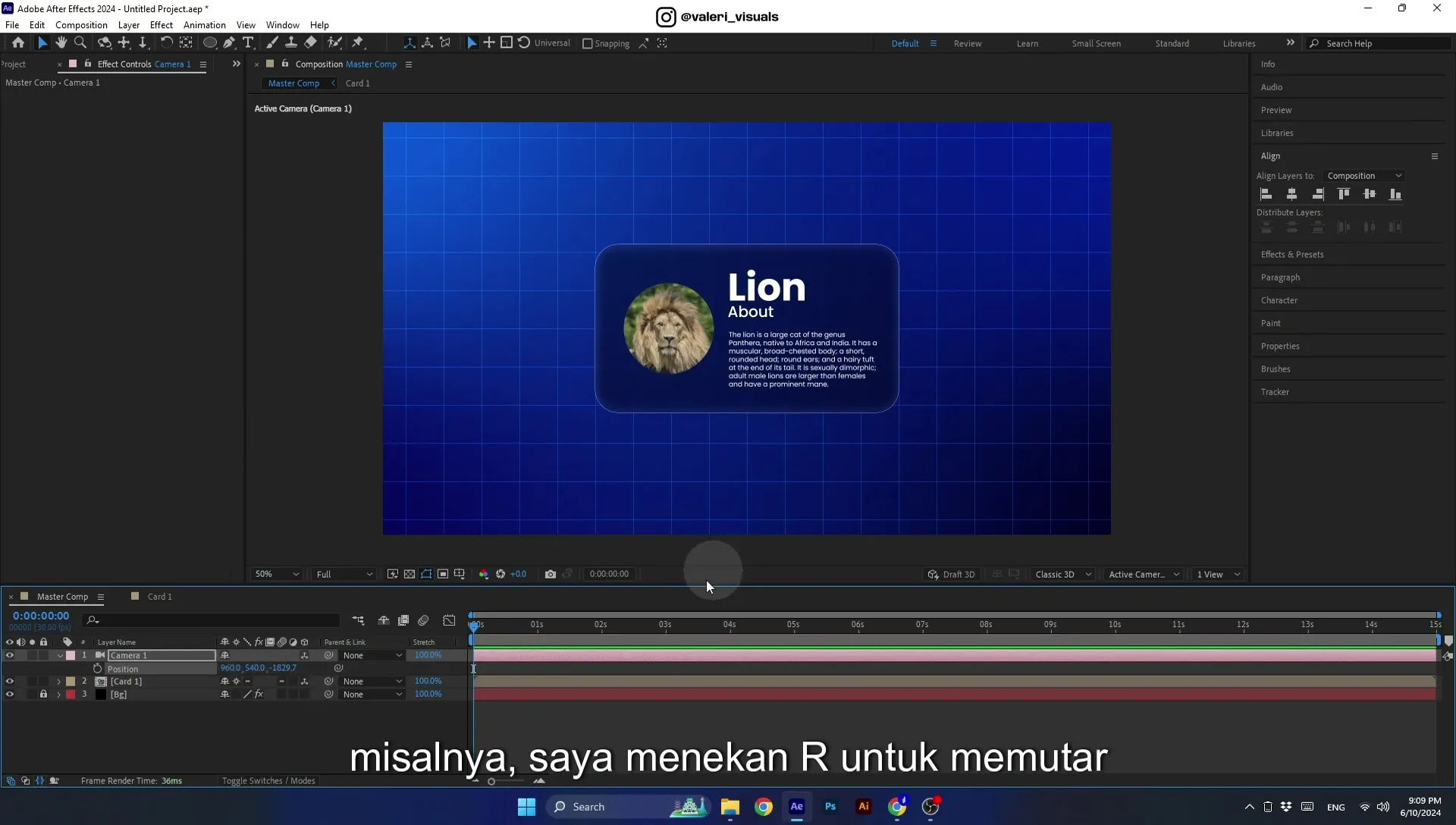This screenshot has width=1456, height=825.
Task: Select the Rotation tool
Action: pos(166,43)
